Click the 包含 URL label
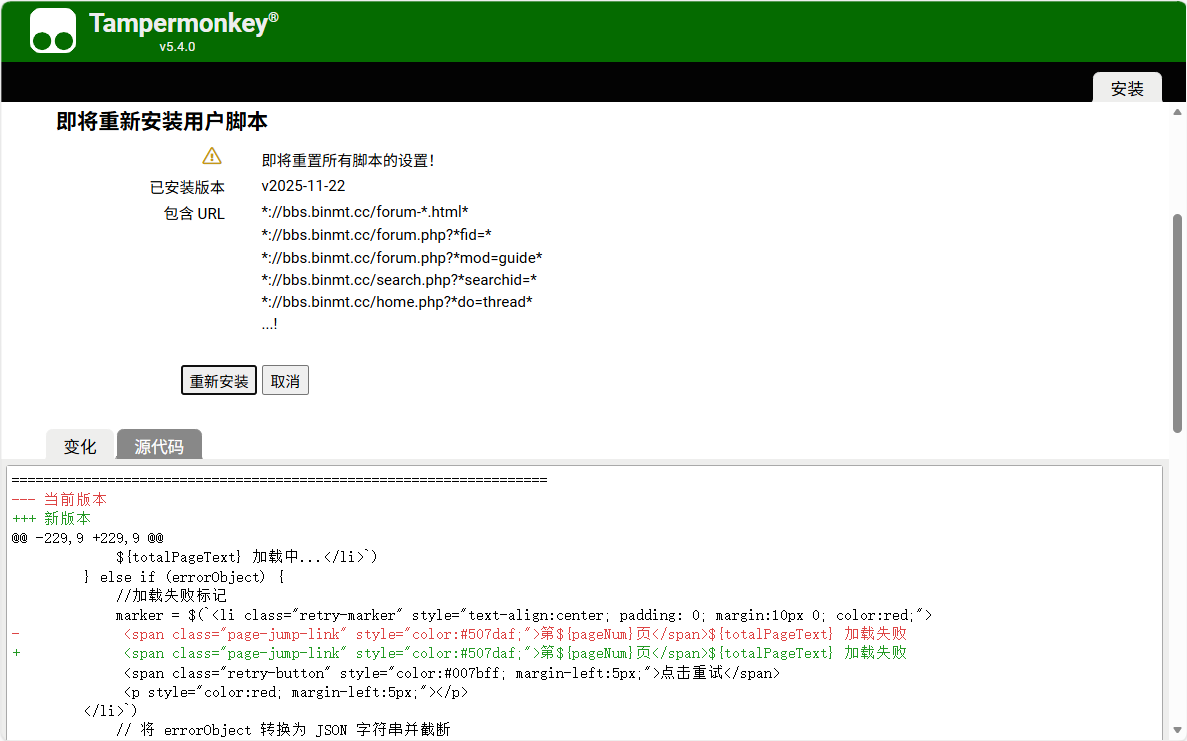 pyautogui.click(x=194, y=213)
